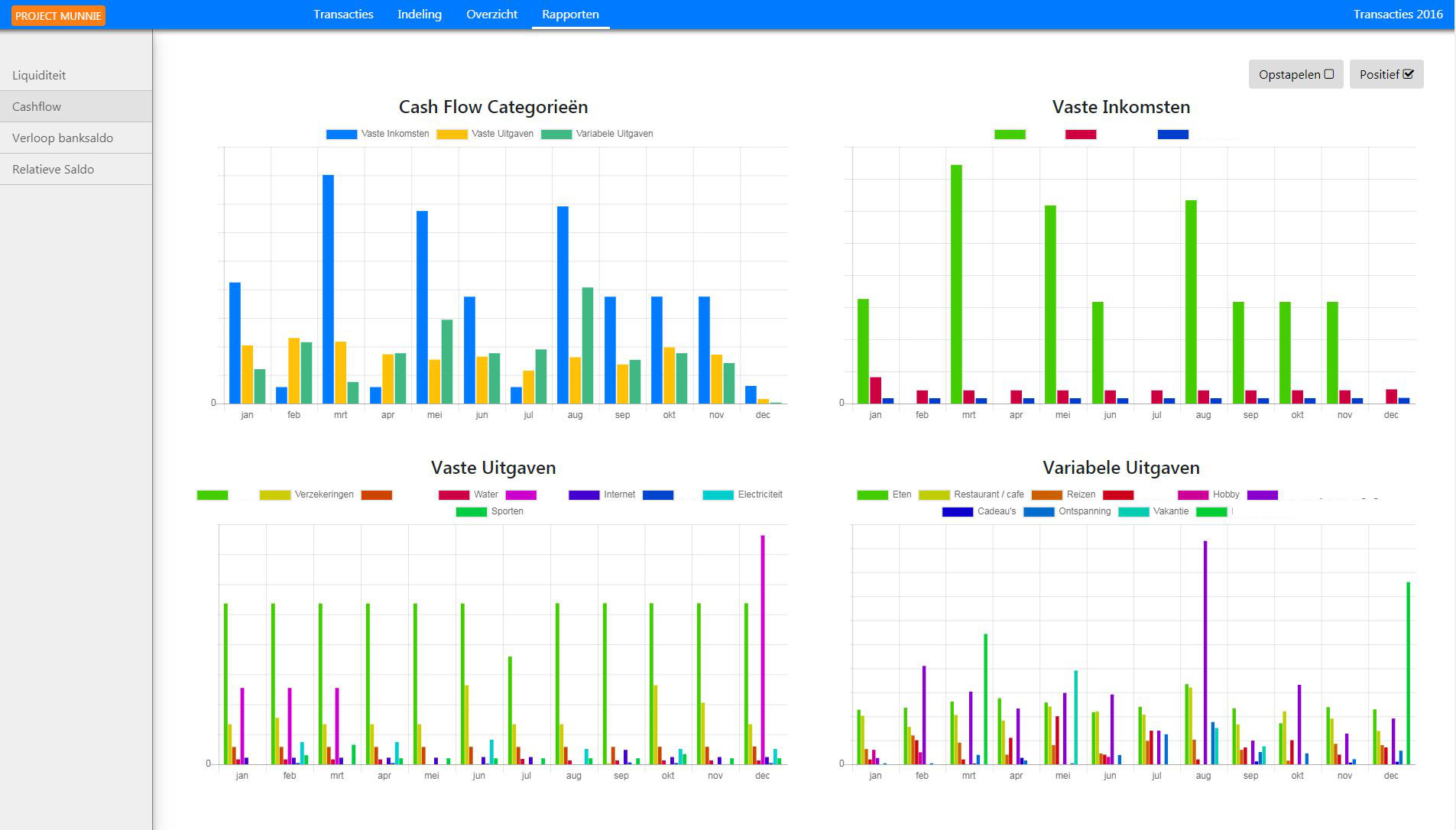
Task: Toggle the Ontspanning legend item
Action: [1068, 511]
